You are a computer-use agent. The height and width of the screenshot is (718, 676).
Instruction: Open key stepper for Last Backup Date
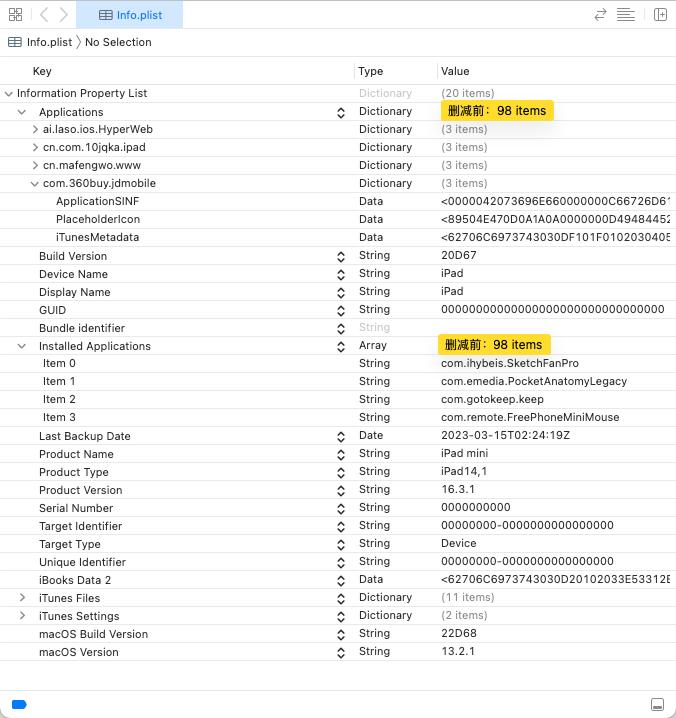(341, 436)
